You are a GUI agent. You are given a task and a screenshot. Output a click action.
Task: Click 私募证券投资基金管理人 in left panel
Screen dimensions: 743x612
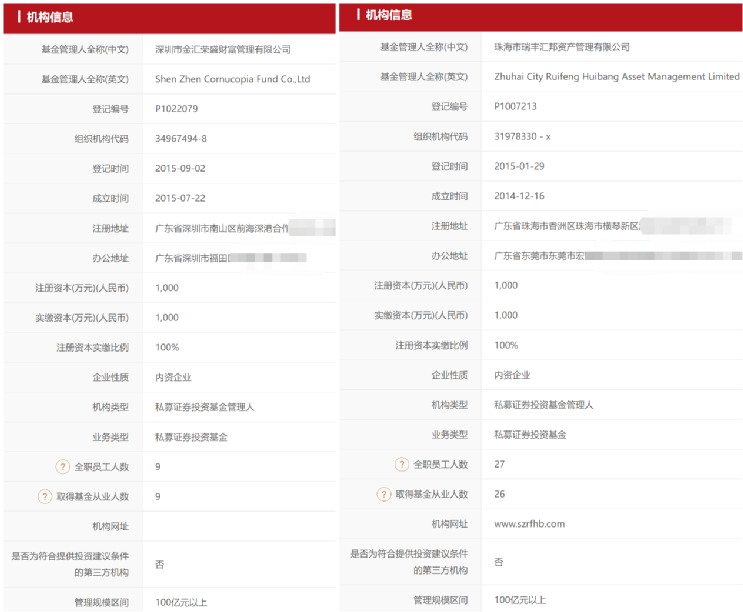pyautogui.click(x=205, y=407)
